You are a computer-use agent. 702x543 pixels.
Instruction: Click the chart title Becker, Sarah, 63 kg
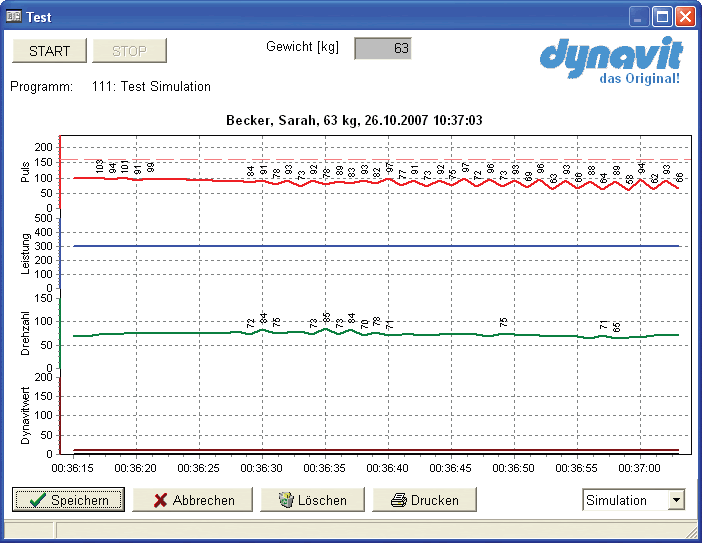click(354, 120)
